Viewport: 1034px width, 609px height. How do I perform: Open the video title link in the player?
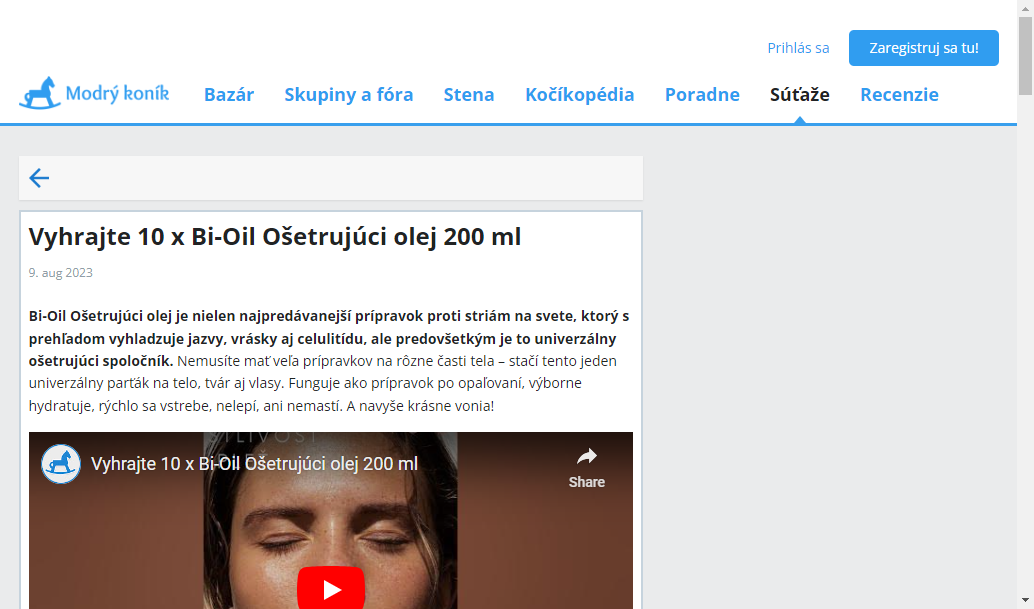255,464
